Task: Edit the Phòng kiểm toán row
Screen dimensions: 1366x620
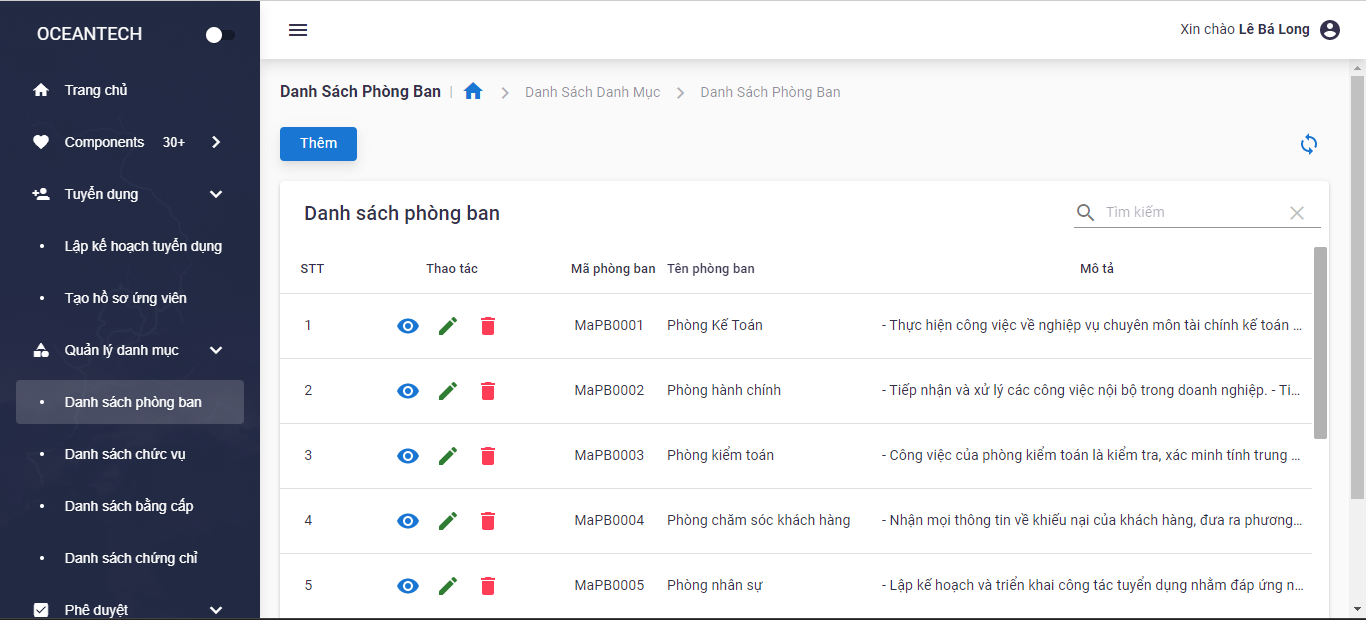Action: point(448,456)
